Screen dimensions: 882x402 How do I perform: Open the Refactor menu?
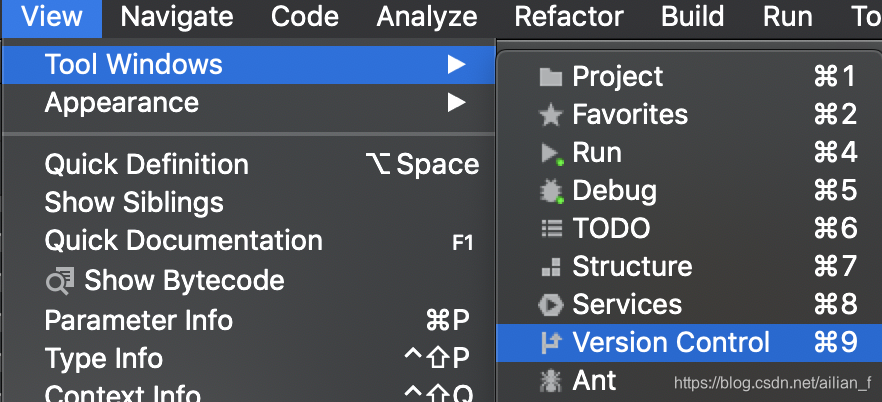(569, 17)
